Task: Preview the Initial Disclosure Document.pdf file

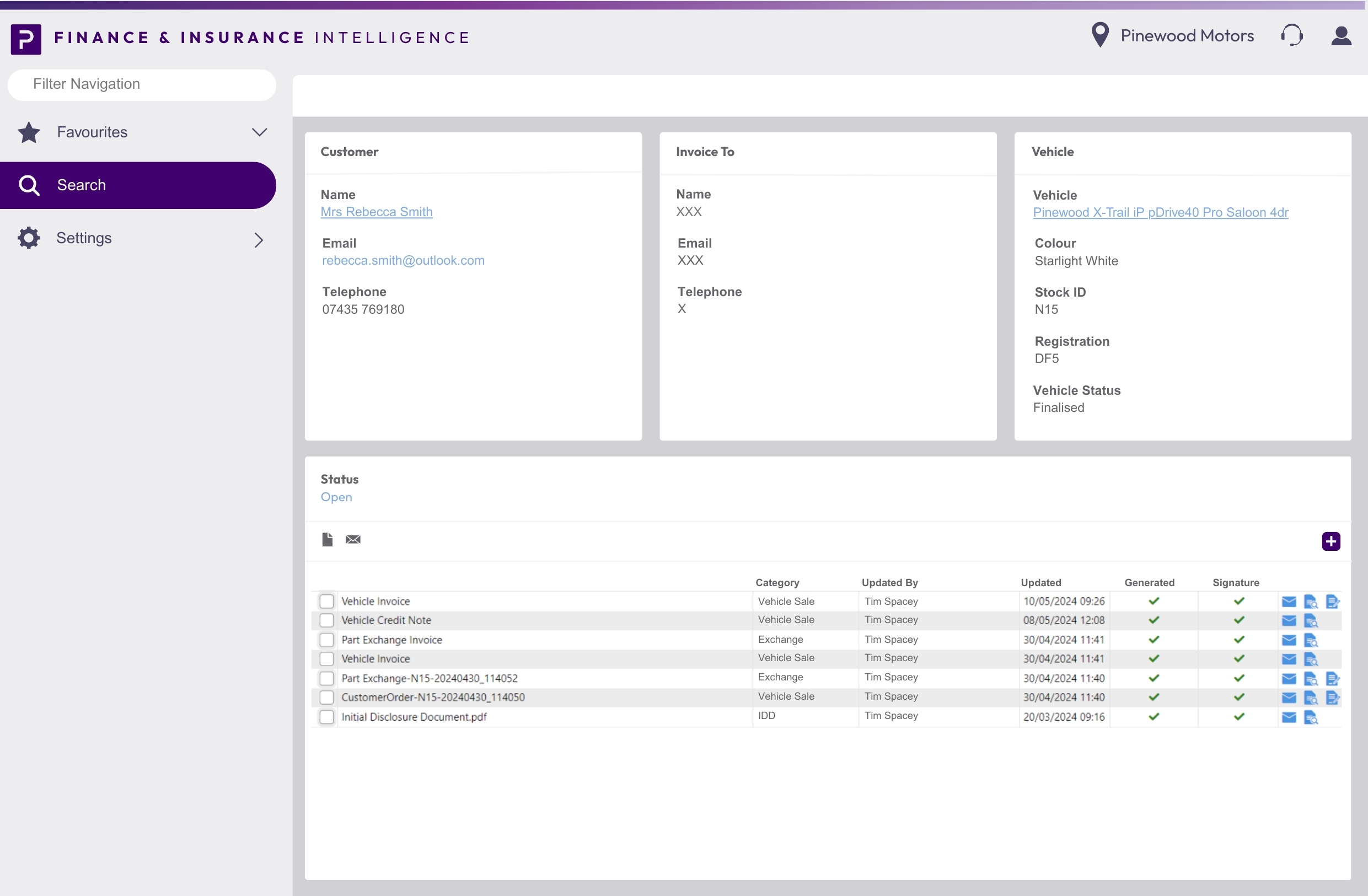Action: click(x=1310, y=717)
